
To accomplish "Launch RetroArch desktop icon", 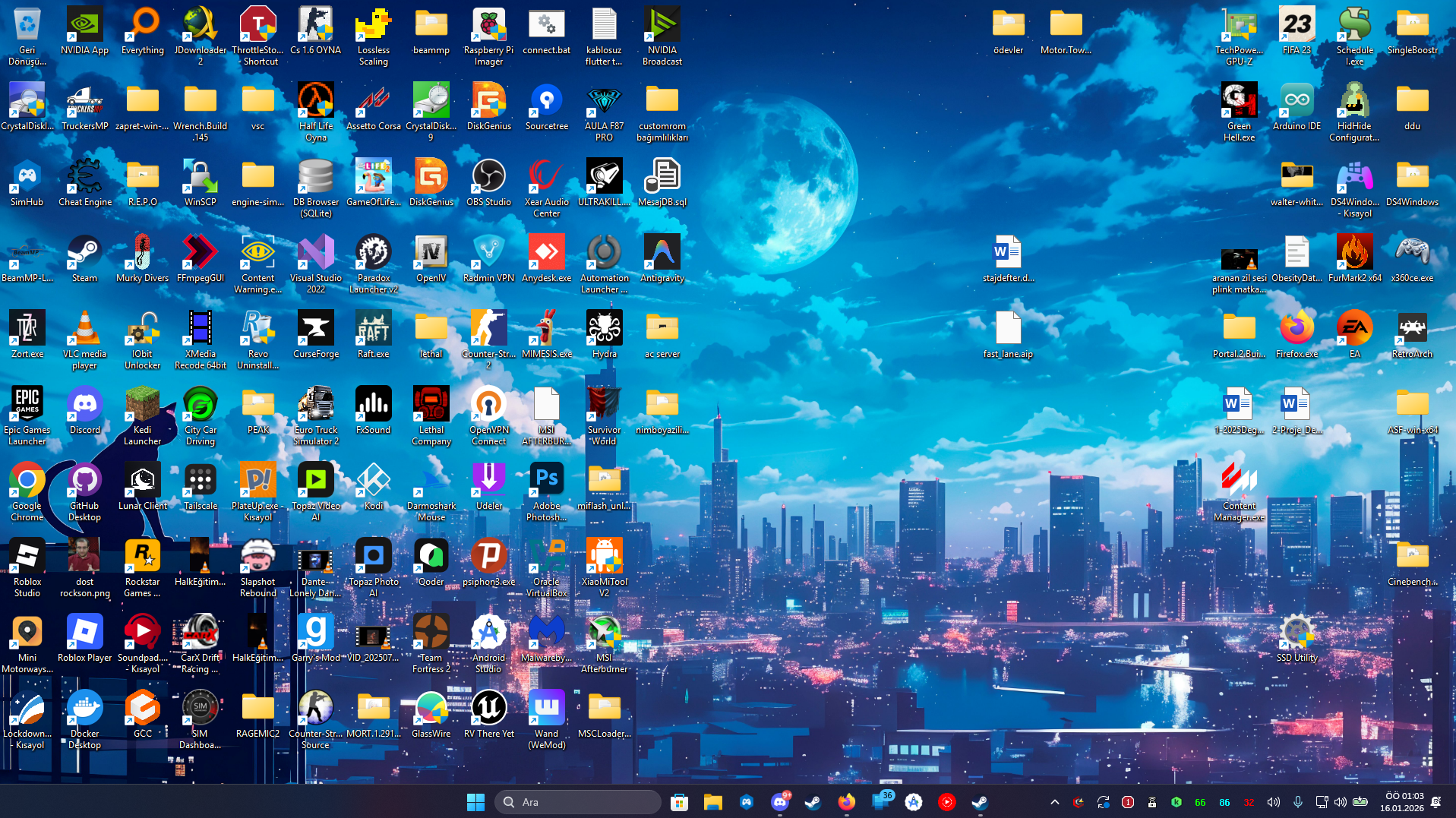I will [x=1412, y=335].
